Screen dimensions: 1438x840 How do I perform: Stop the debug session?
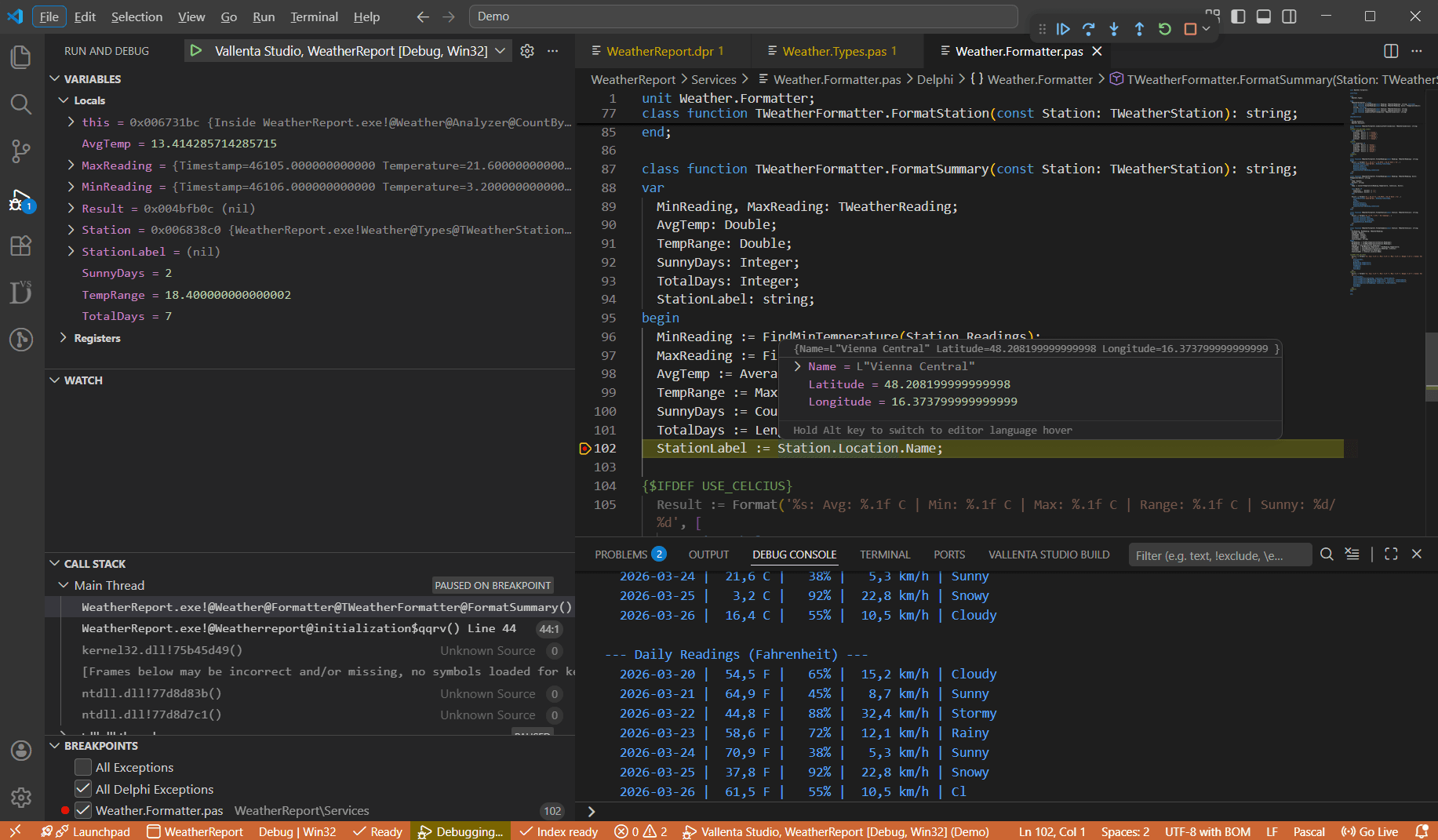[x=1190, y=29]
